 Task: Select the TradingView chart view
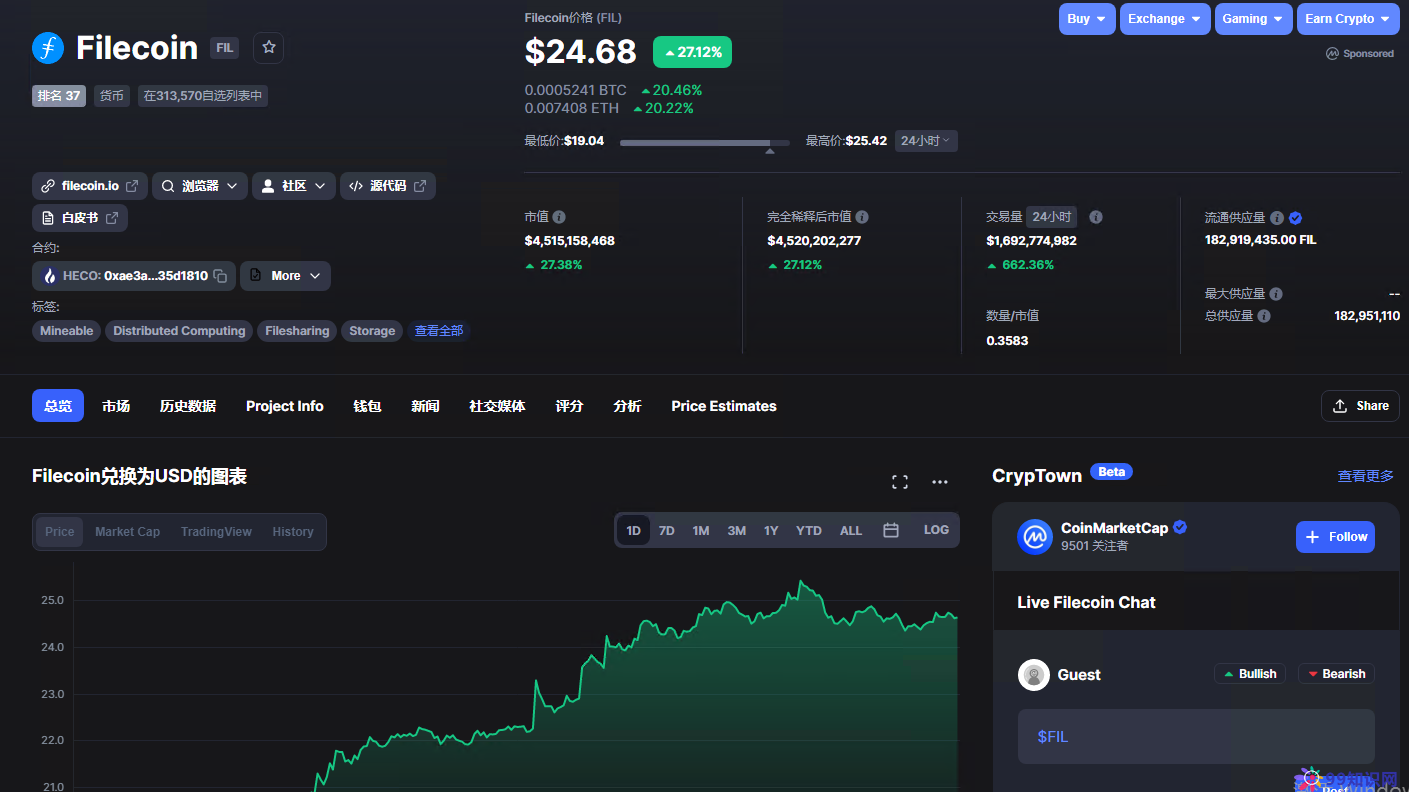pos(216,532)
